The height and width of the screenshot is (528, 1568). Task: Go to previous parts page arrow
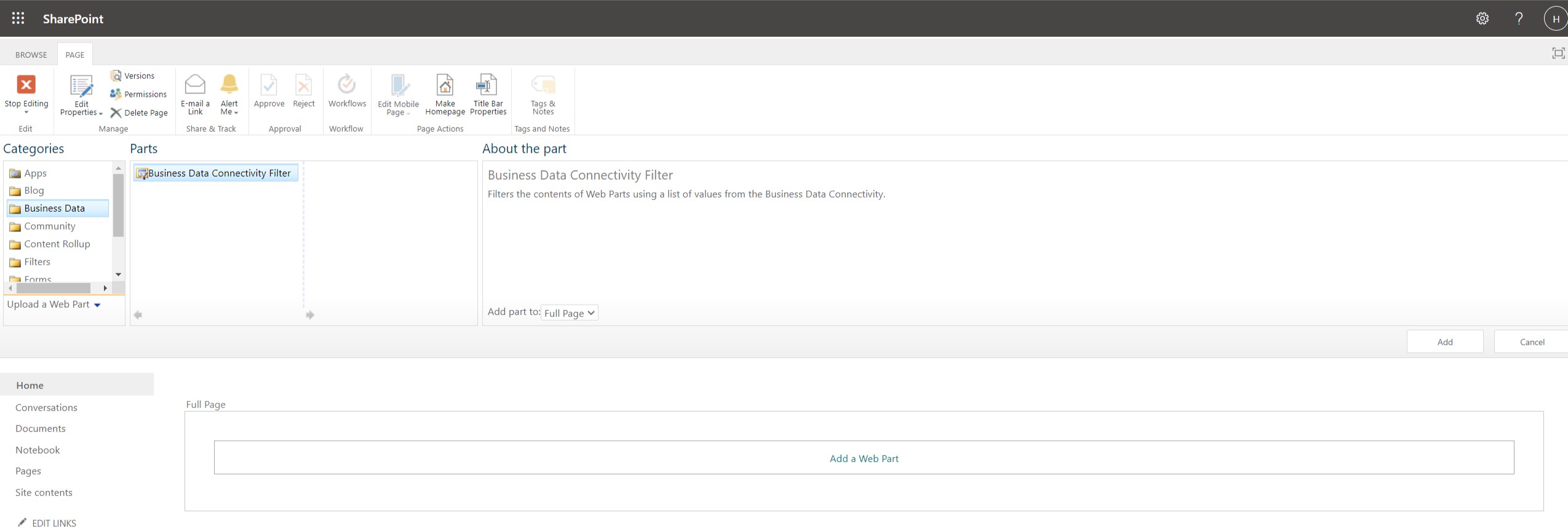pyautogui.click(x=138, y=315)
